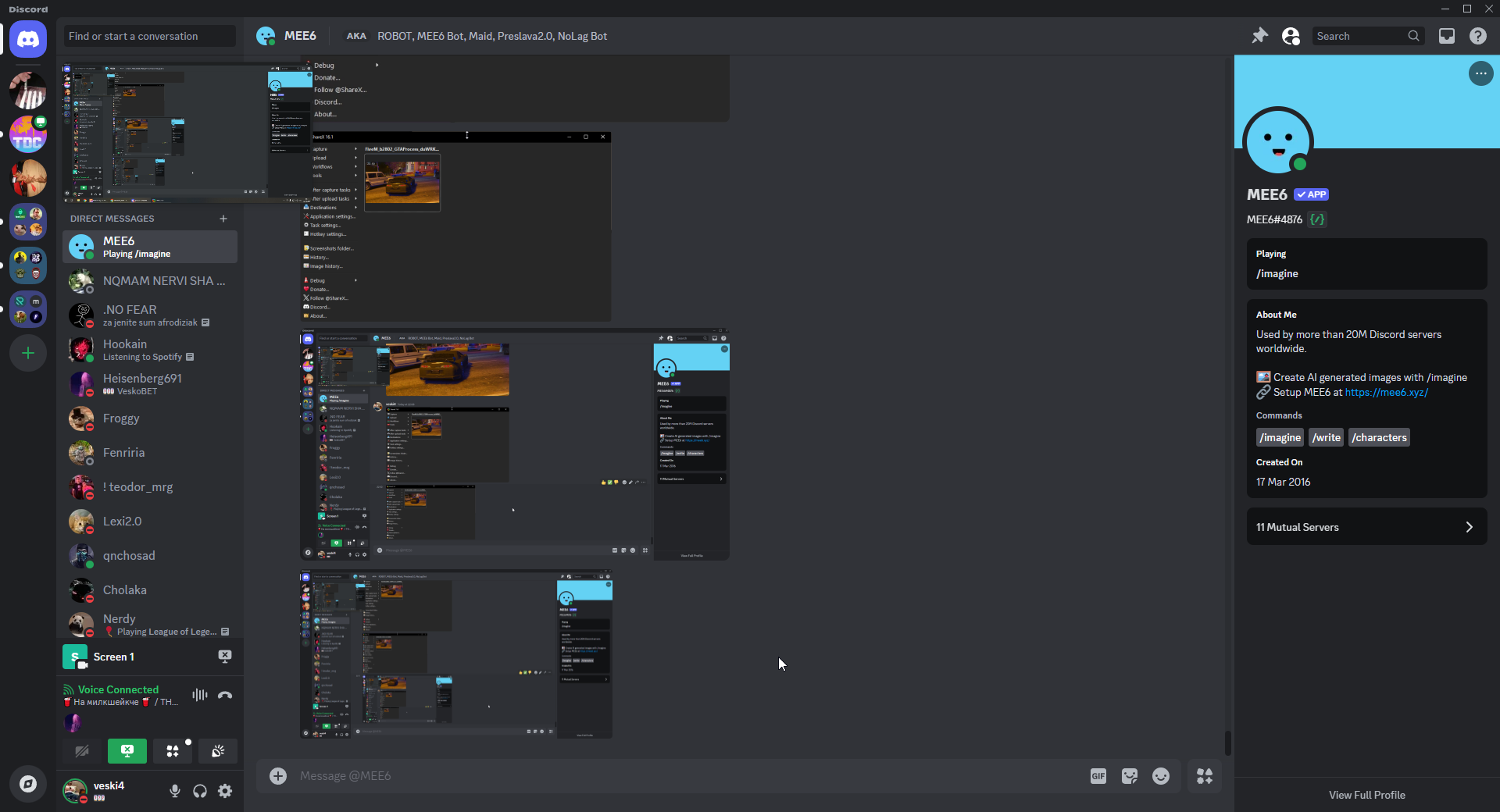Image resolution: width=1500 pixels, height=812 pixels.
Task: Open MEE6 direct message
Action: 150,247
